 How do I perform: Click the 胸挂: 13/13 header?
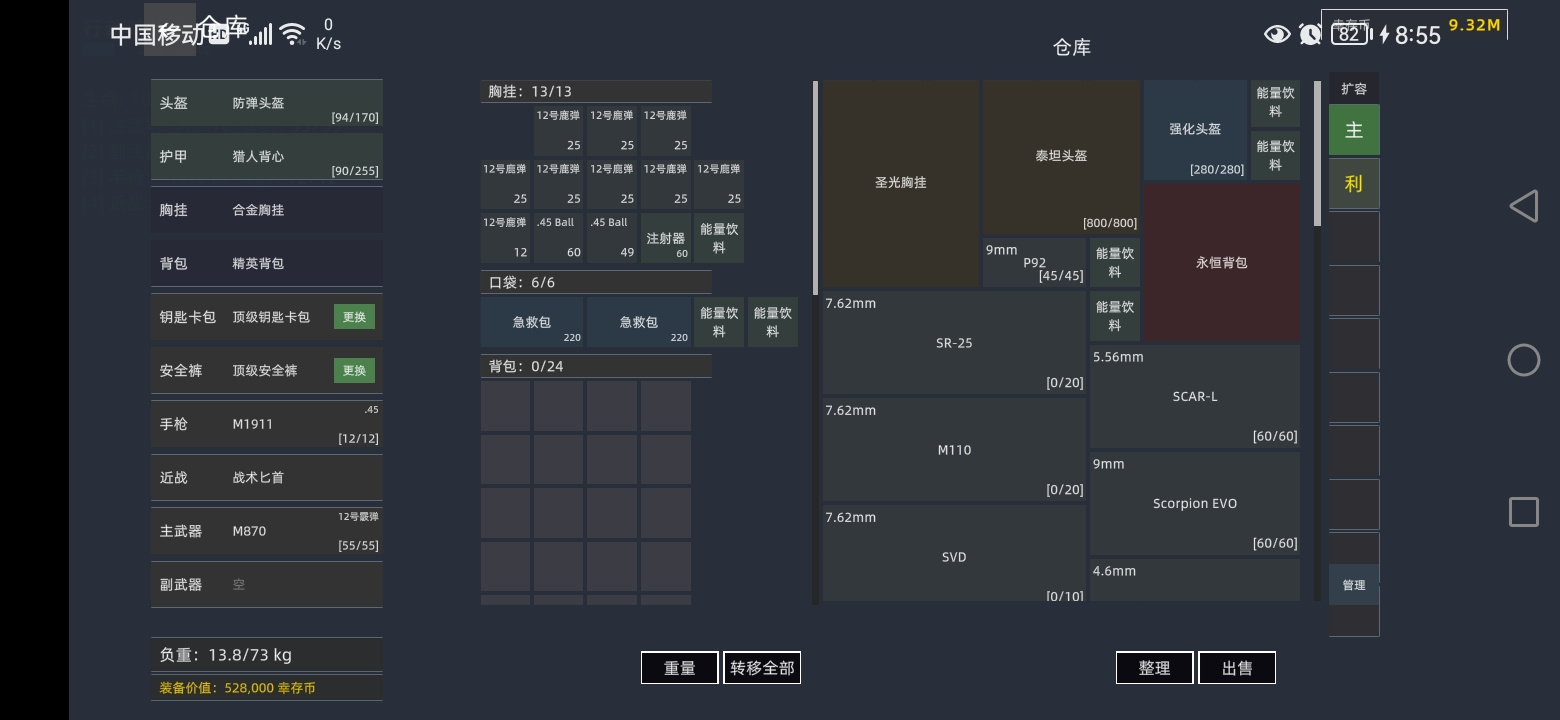tap(596, 91)
